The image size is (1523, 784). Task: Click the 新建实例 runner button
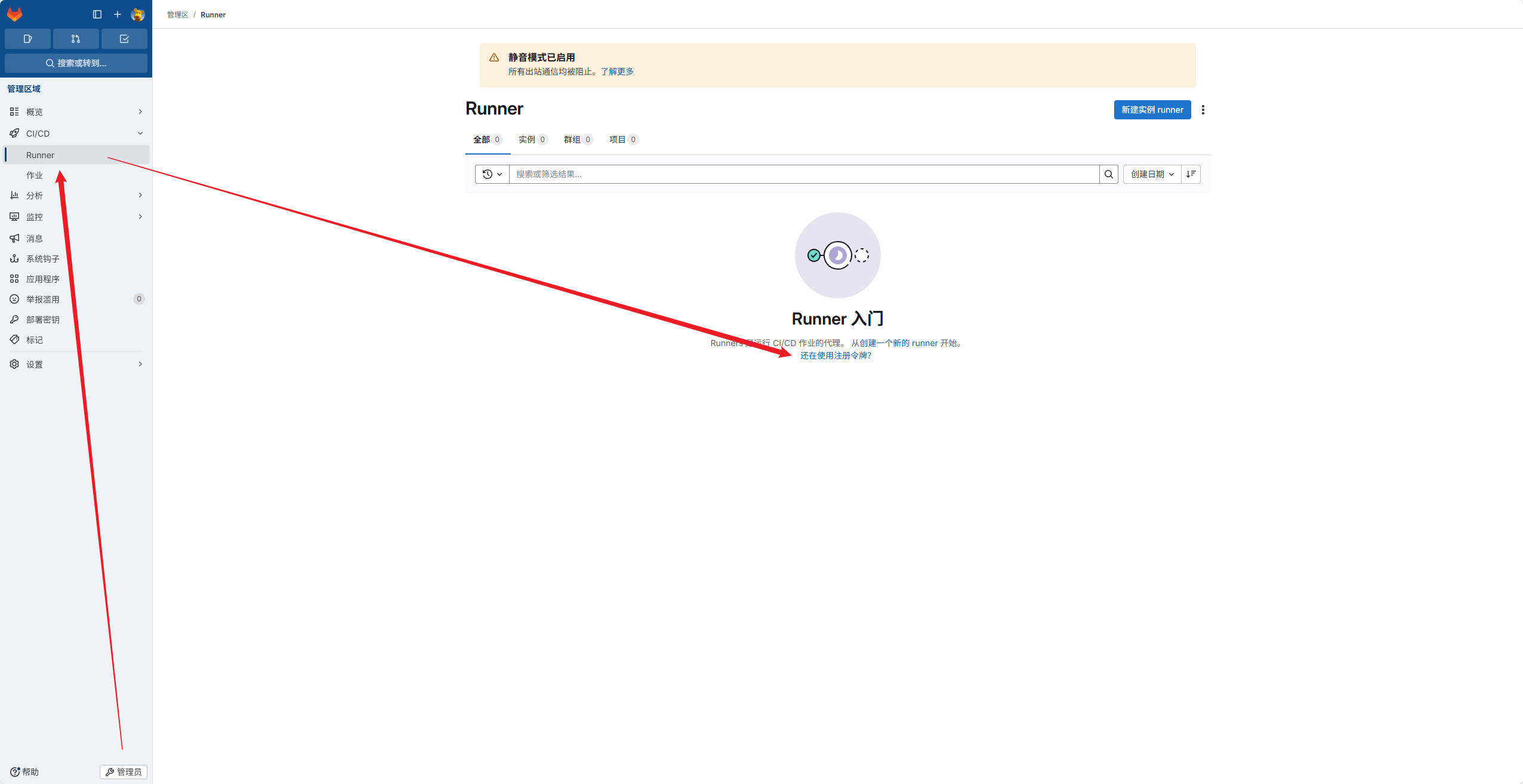coord(1152,110)
